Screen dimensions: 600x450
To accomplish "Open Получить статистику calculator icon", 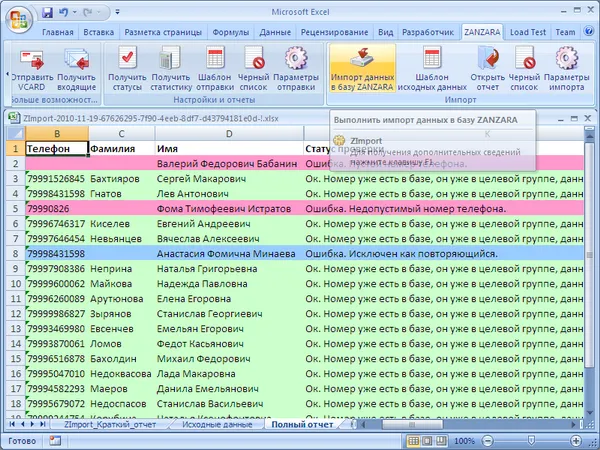I will click(170, 59).
